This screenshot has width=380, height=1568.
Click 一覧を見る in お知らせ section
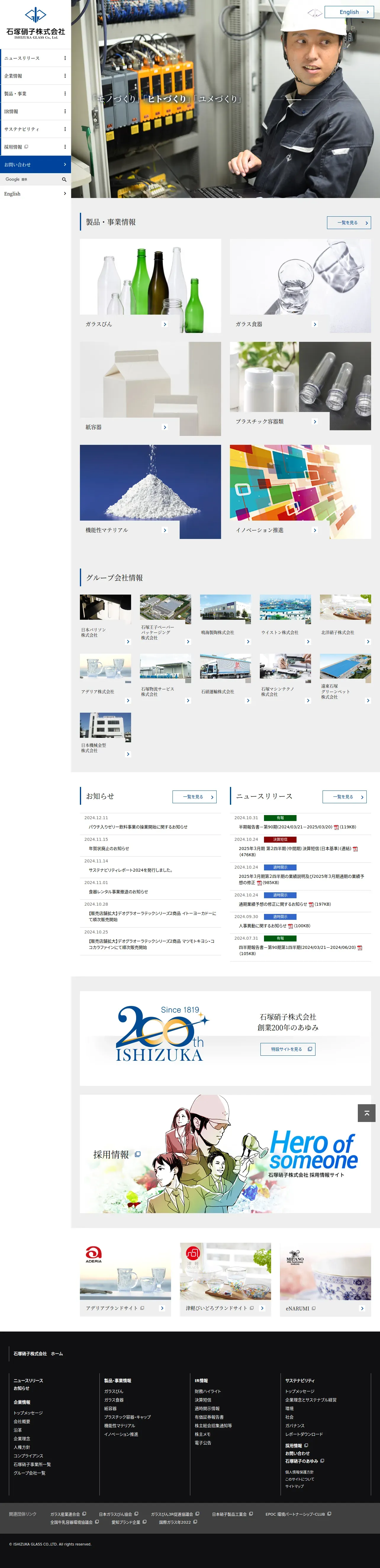(194, 797)
